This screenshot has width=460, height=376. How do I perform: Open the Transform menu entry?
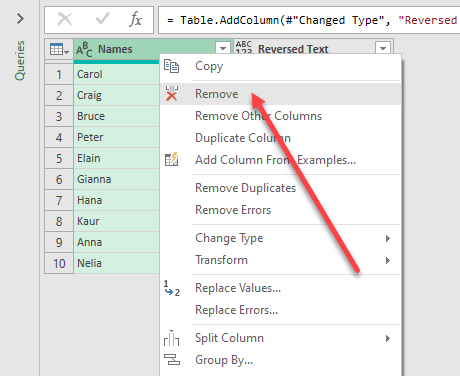click(x=280, y=260)
